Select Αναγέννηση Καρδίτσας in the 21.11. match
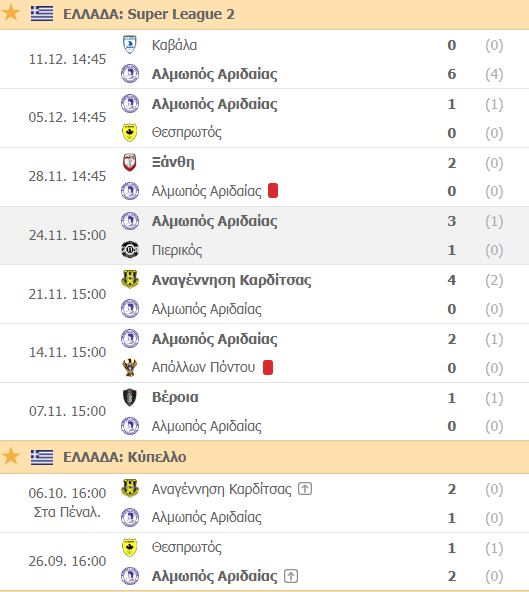529x592 pixels. click(x=231, y=280)
